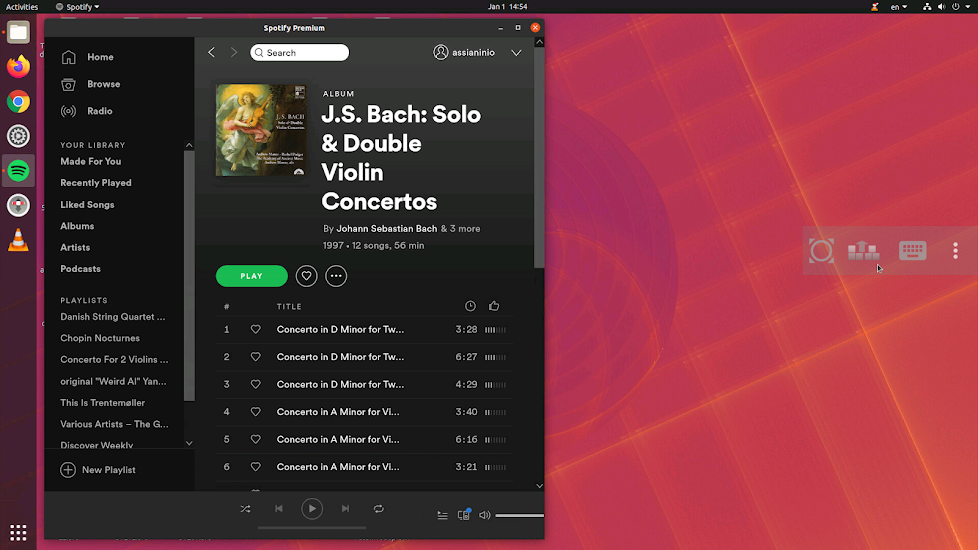Adjust the volume slider
978x550 pixels.
click(x=519, y=516)
